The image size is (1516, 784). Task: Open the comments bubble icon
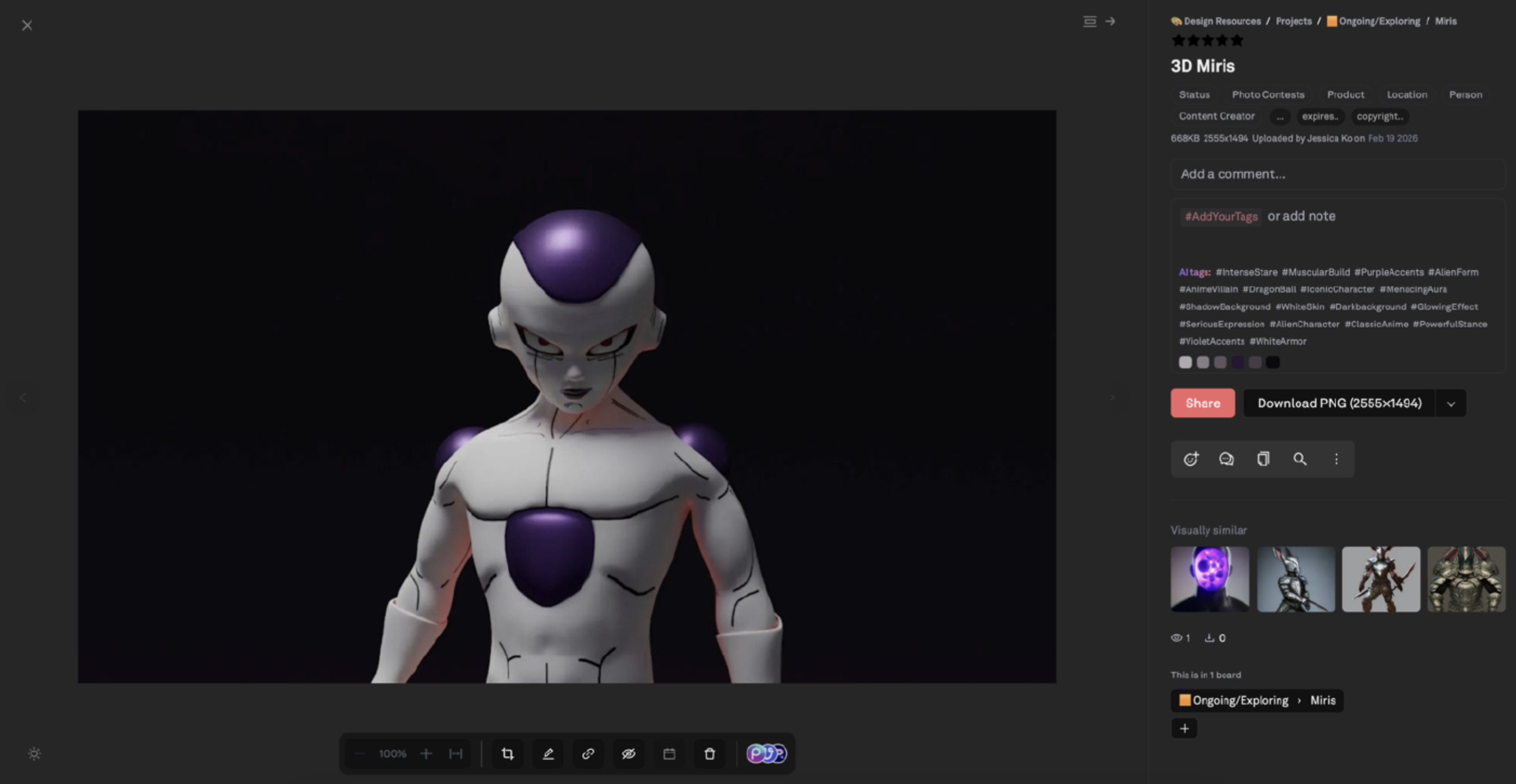click(1227, 459)
